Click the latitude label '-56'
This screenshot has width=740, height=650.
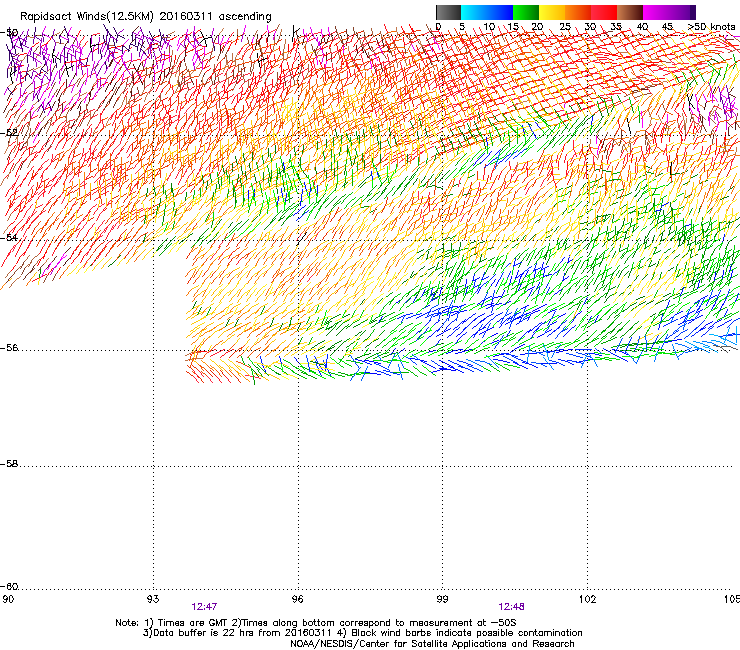(9, 348)
